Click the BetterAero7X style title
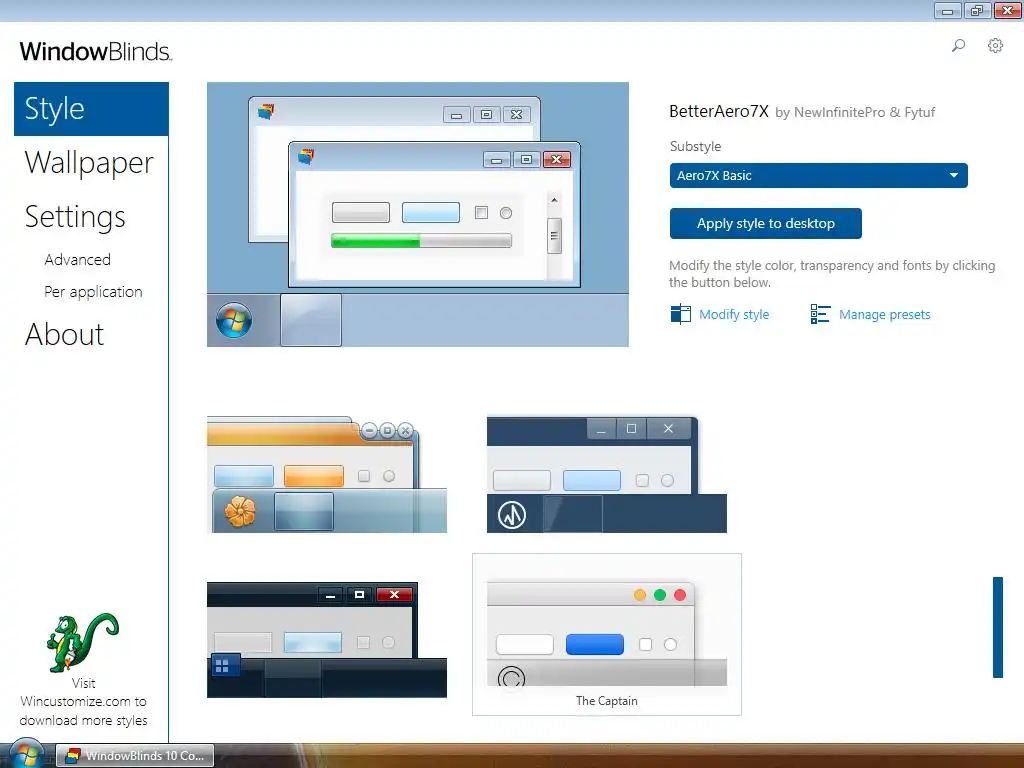Viewport: 1024px width, 768px height. 719,111
